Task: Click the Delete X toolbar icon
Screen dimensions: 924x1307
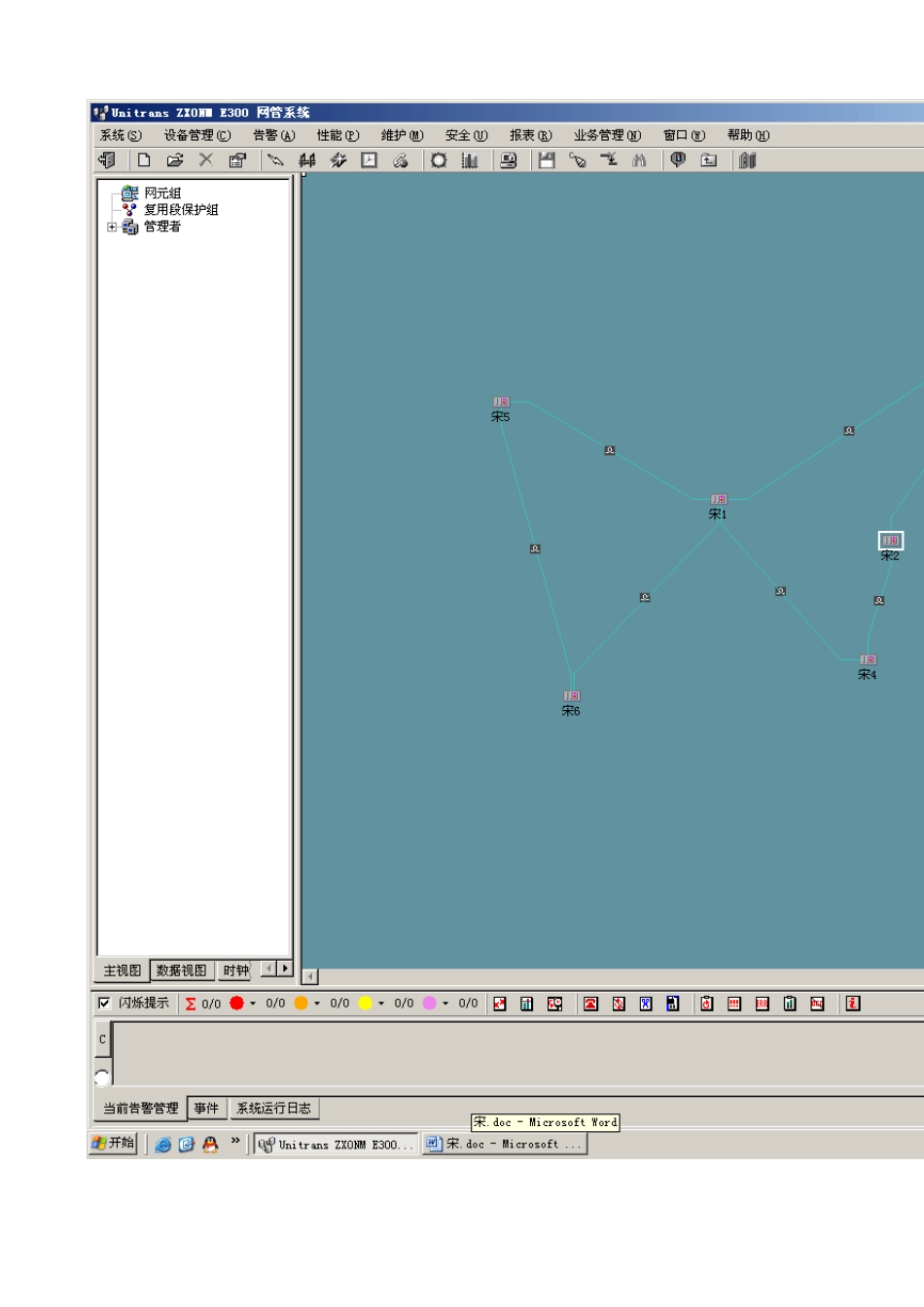Action: tap(206, 160)
